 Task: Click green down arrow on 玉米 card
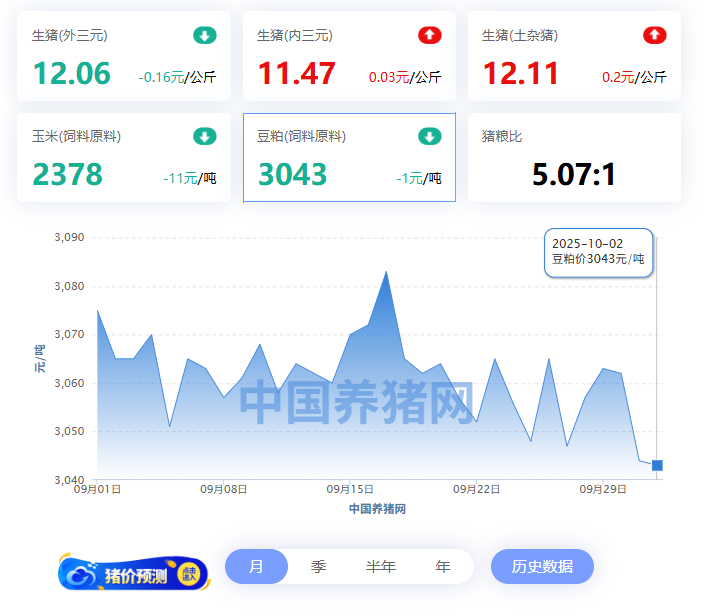204,137
